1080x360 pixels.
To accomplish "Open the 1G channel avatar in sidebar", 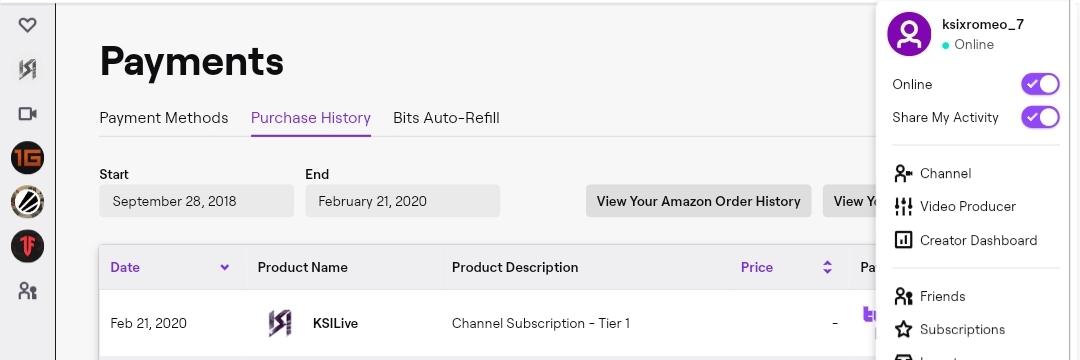I will (28, 158).
